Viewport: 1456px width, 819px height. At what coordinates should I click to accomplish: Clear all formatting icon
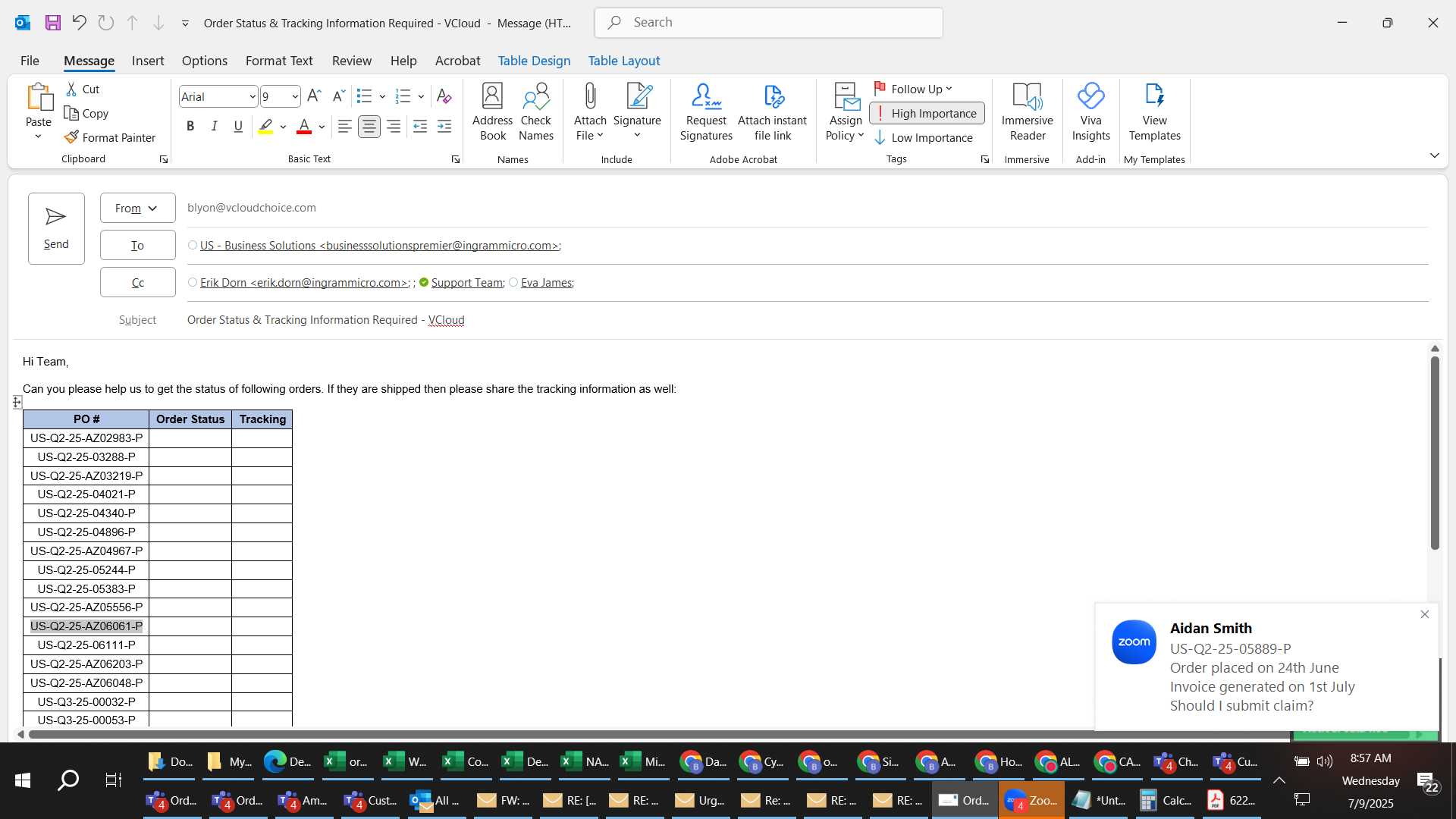(444, 96)
